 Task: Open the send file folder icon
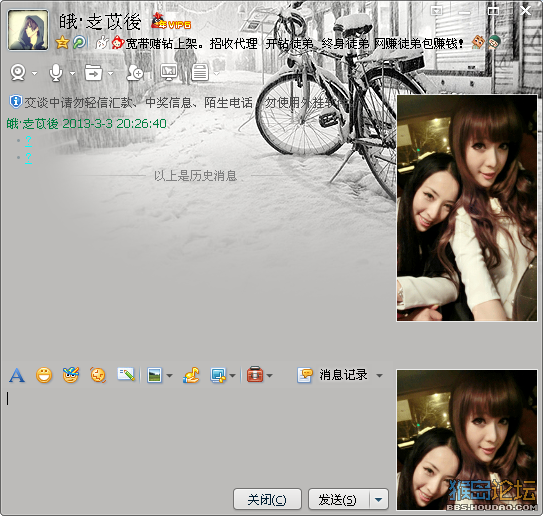[94, 73]
